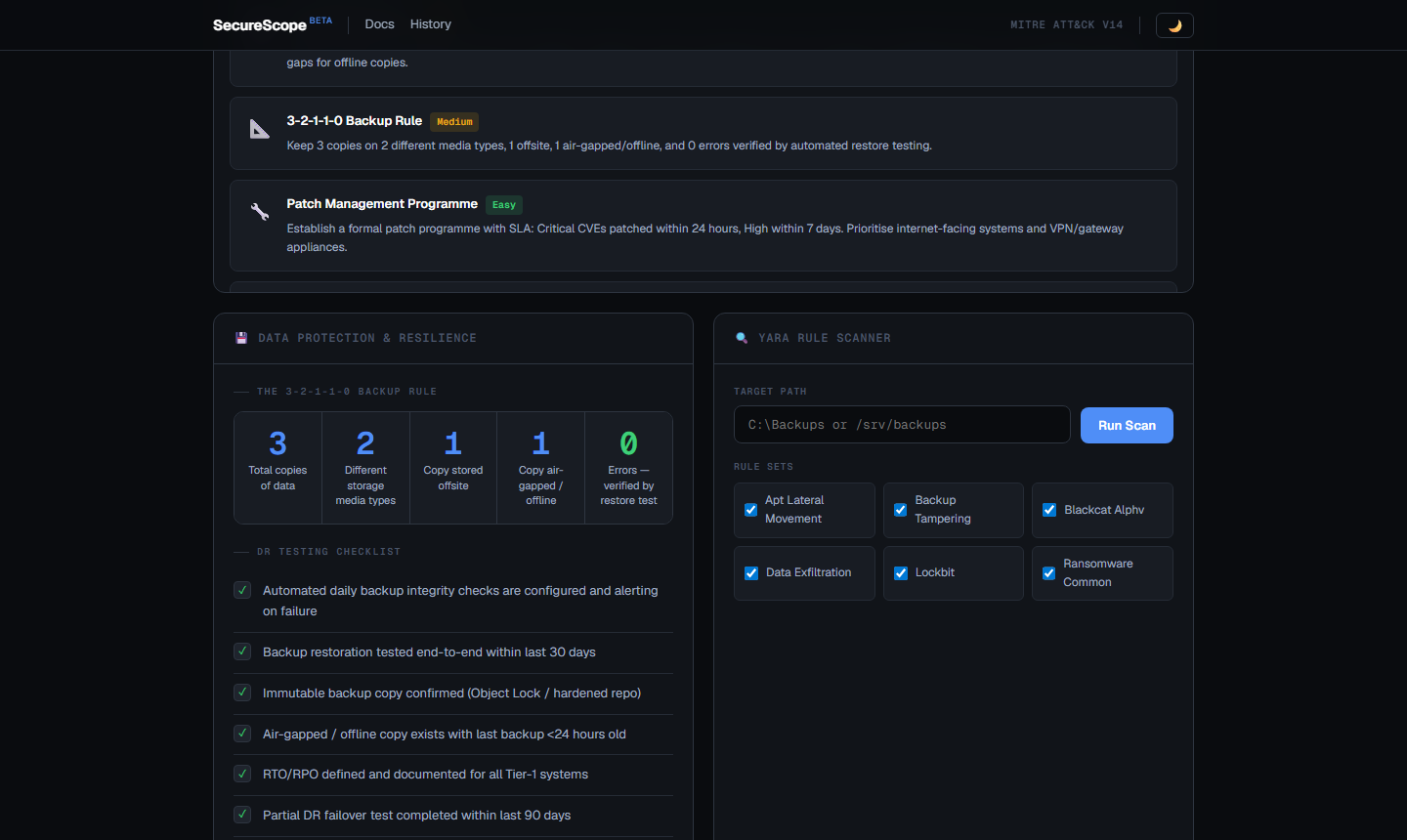Screen dimensions: 1407x840
Task: Open the Docs page
Action: pyautogui.click(x=379, y=24)
